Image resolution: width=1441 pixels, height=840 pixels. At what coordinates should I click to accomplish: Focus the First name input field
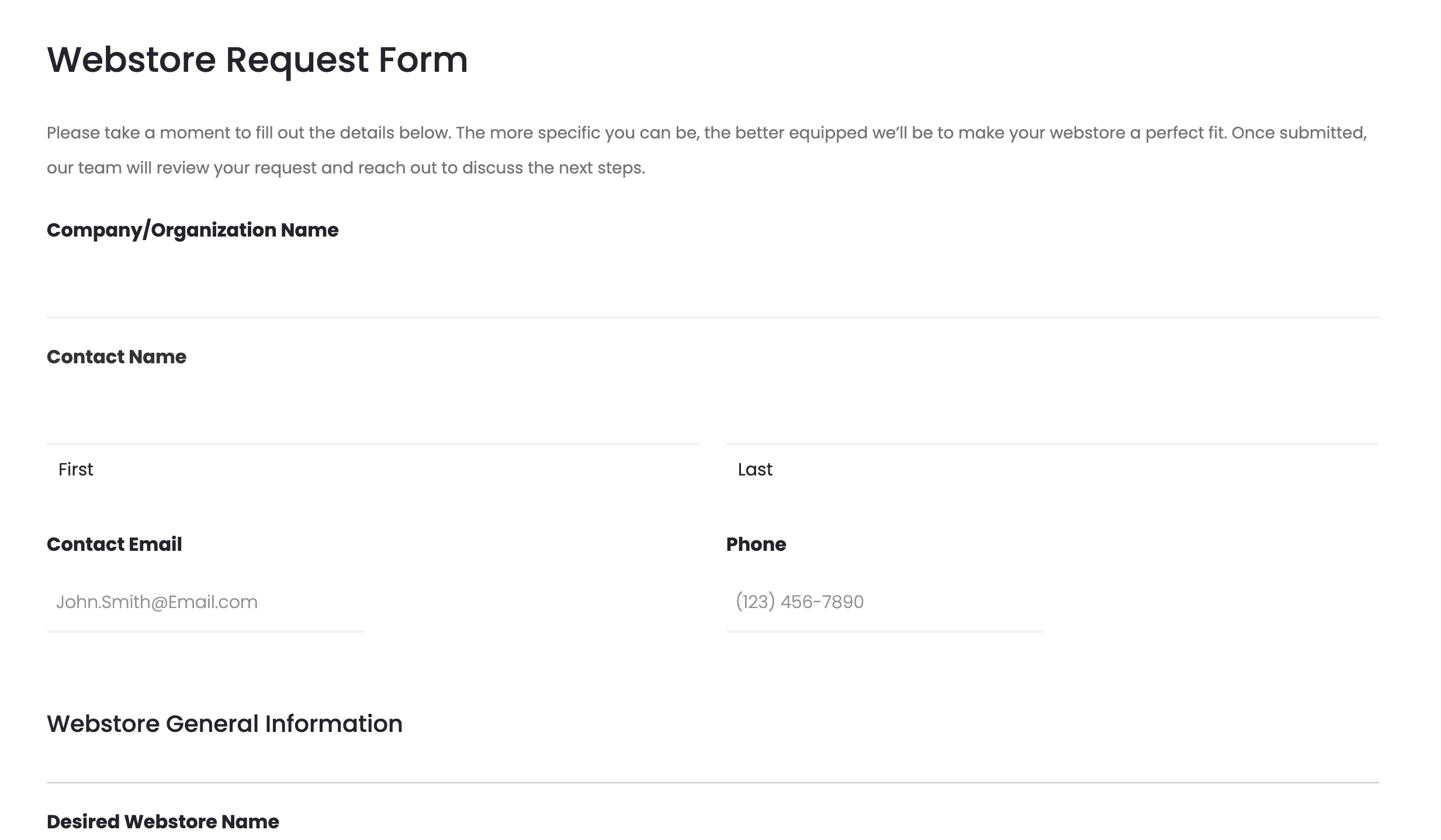372,415
